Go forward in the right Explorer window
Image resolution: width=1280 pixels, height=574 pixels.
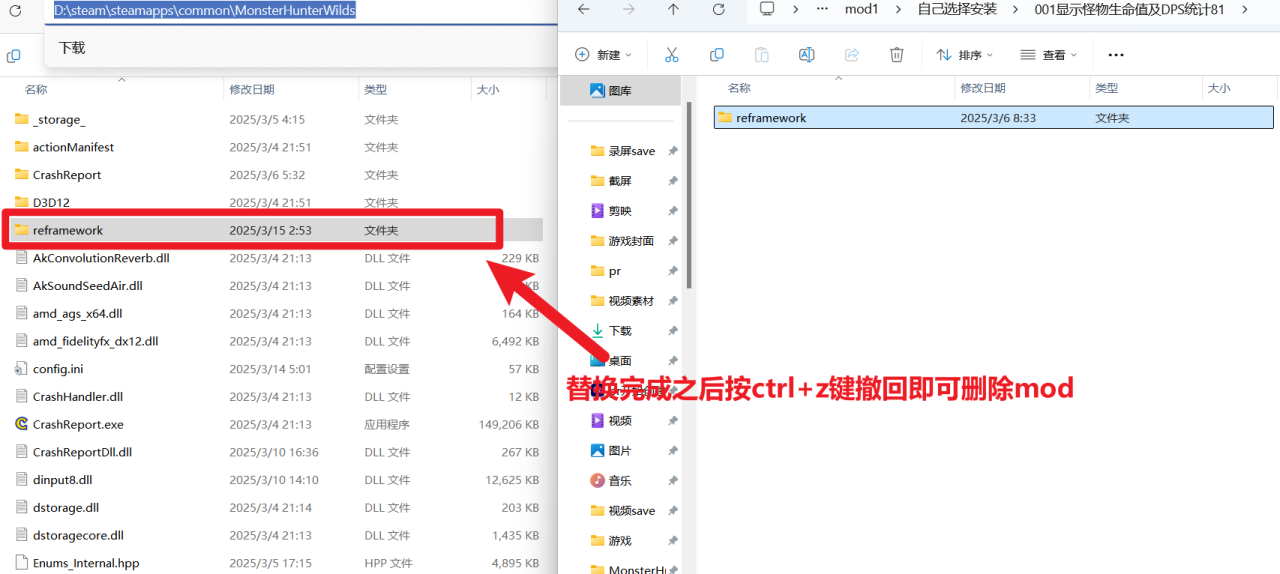pos(629,9)
